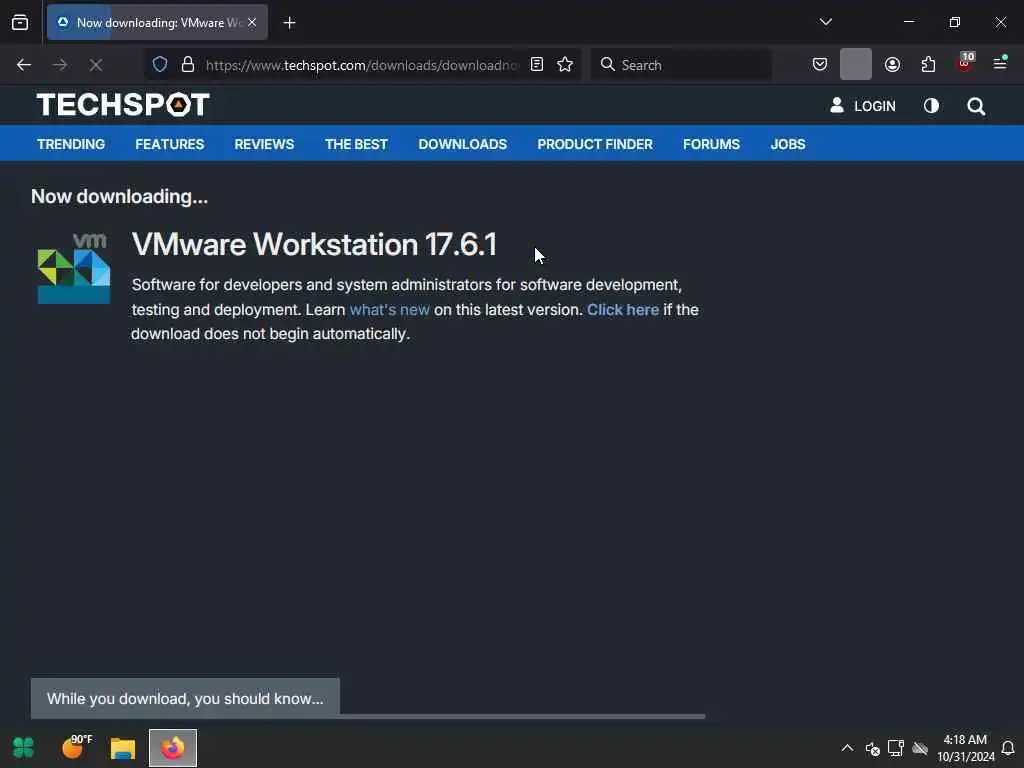This screenshot has width=1024, height=768.
Task: Click the gray toolbar button beside Pocket
Action: click(856, 64)
